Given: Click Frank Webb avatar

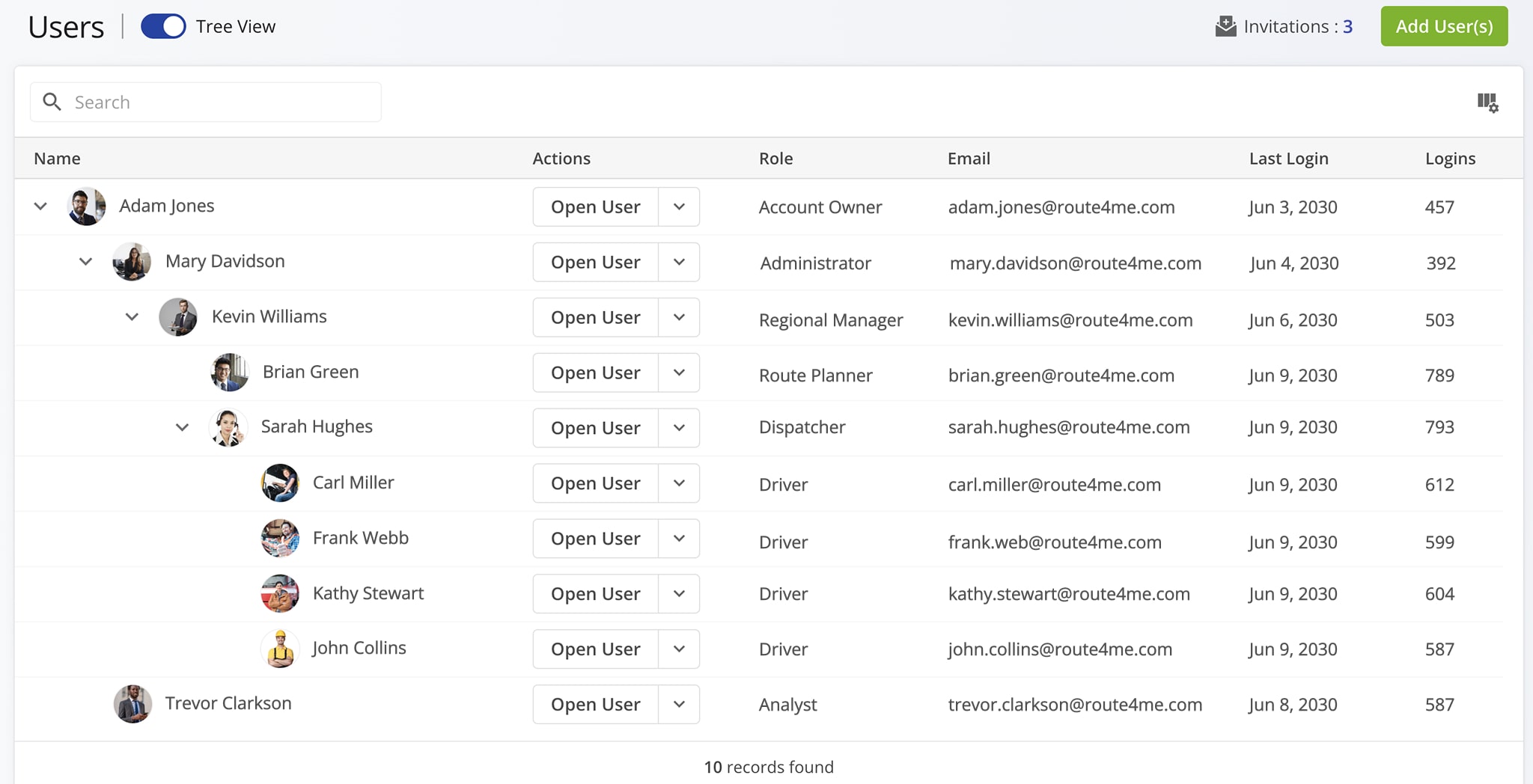Looking at the screenshot, I should 280,538.
